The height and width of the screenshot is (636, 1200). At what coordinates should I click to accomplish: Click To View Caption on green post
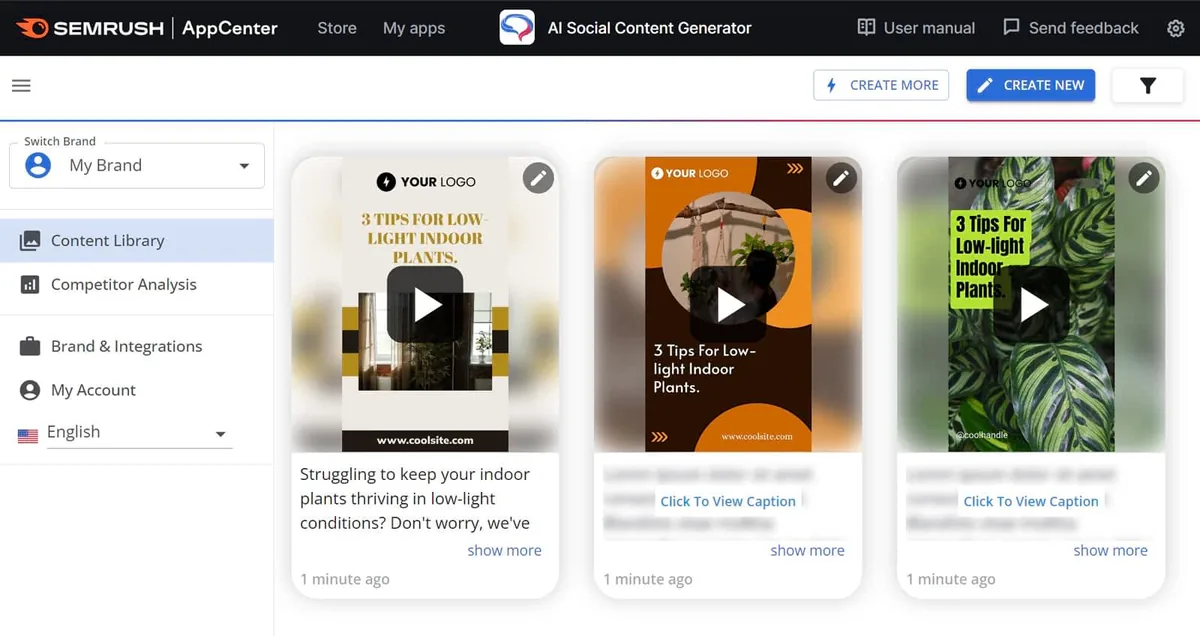[x=1031, y=501]
